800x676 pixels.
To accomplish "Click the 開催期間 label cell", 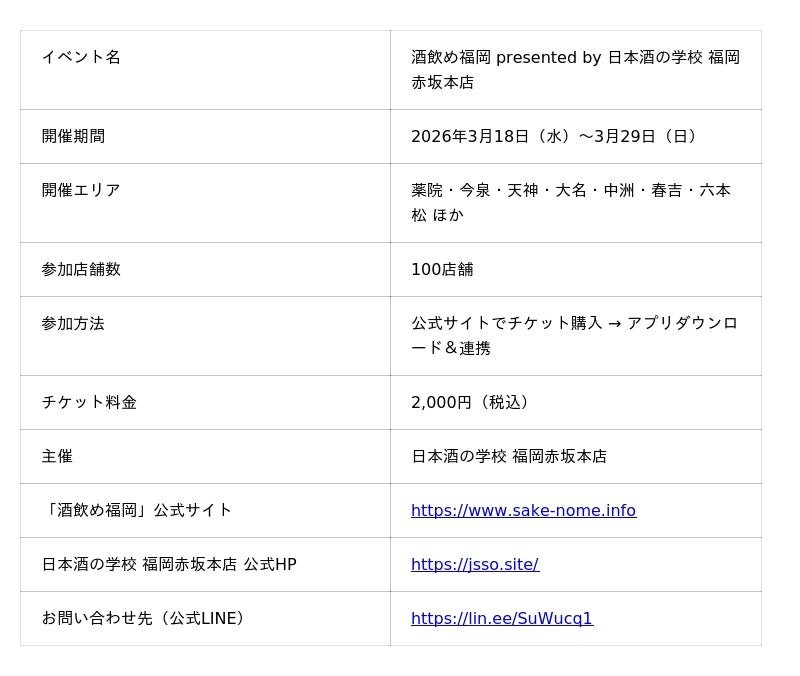I will 73,136.
